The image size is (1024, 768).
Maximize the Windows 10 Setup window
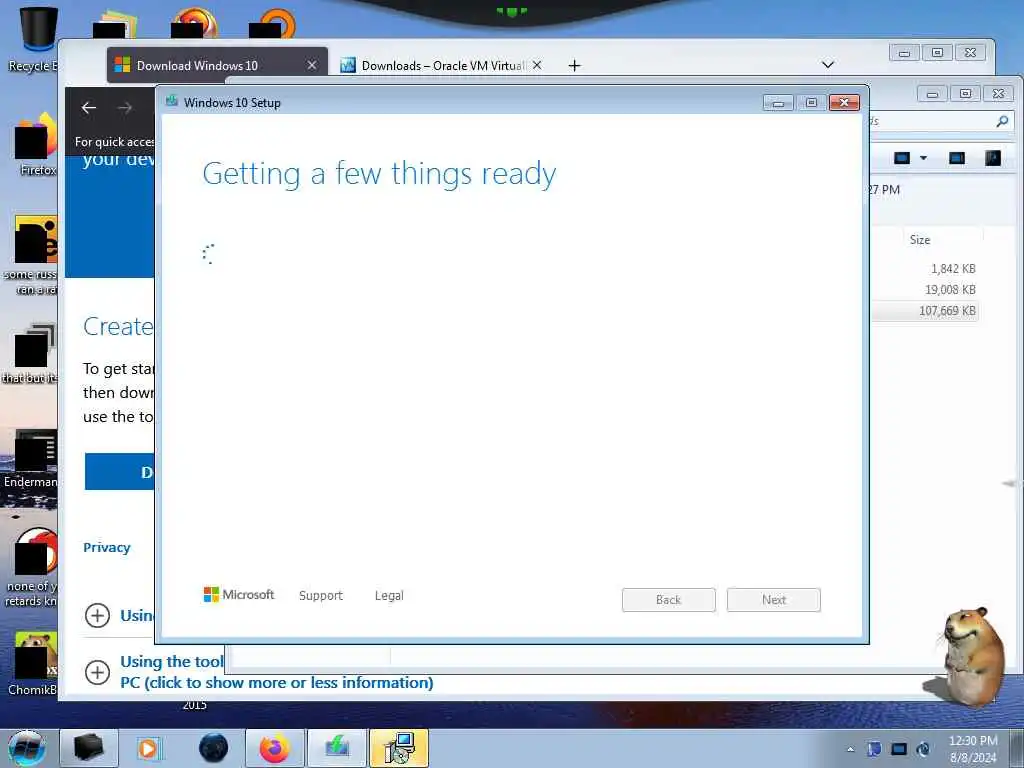coord(811,103)
